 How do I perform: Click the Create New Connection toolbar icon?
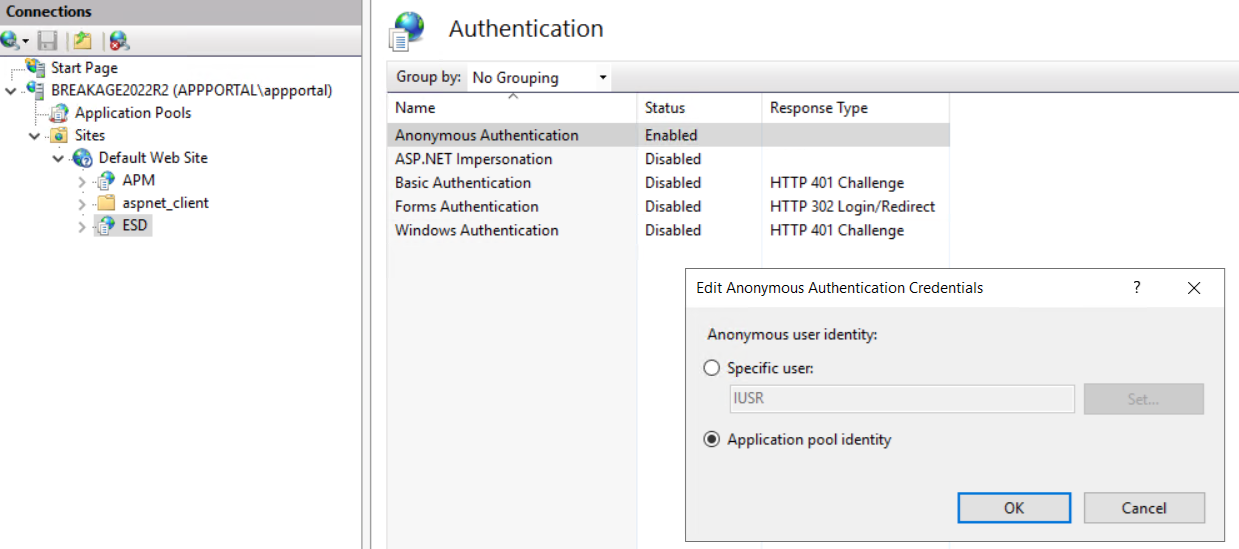click(11, 41)
